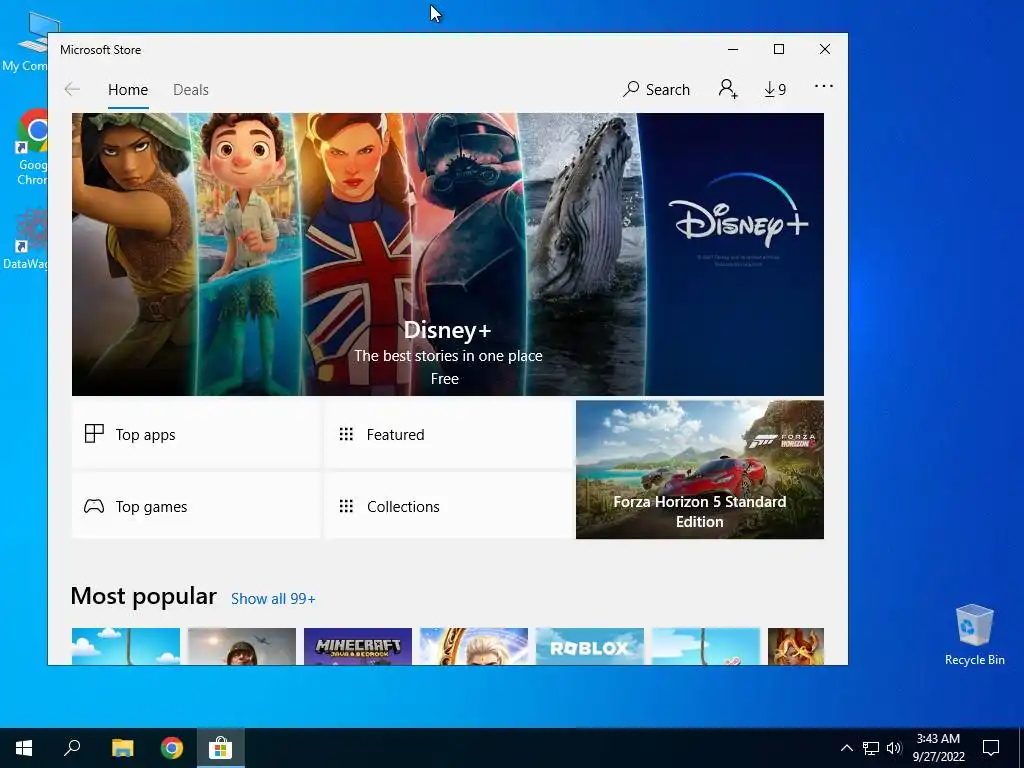Screen dimensions: 1024x768
Task: Open Top apps tile
Action: (x=196, y=434)
